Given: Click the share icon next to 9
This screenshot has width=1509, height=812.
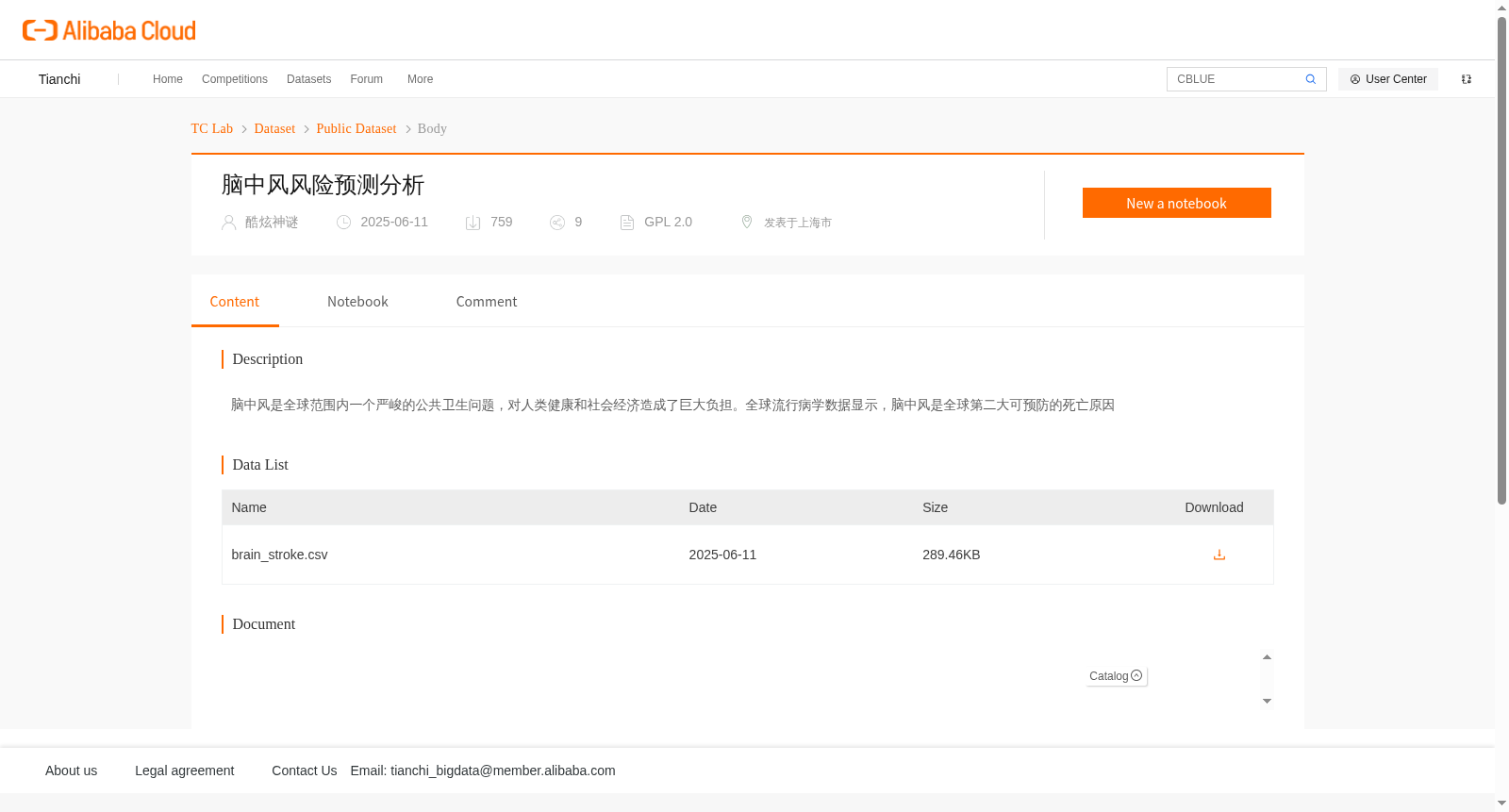Looking at the screenshot, I should tap(557, 223).
